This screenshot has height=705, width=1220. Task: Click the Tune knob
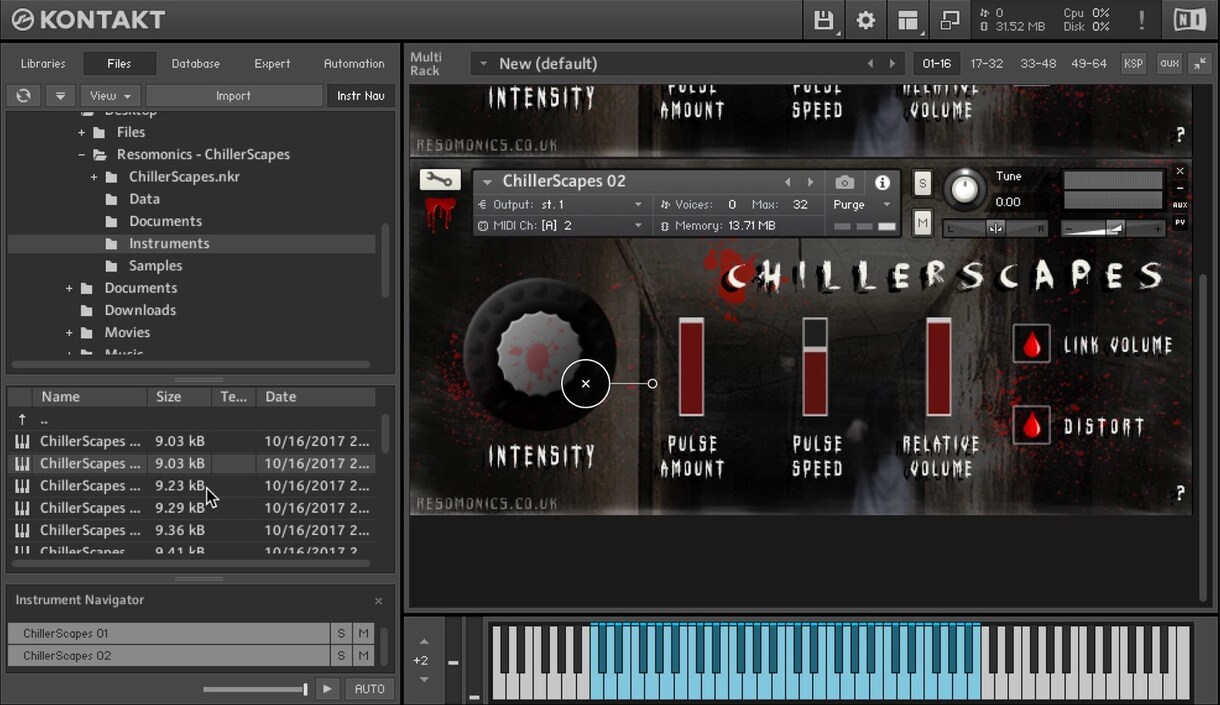pyautogui.click(x=964, y=189)
